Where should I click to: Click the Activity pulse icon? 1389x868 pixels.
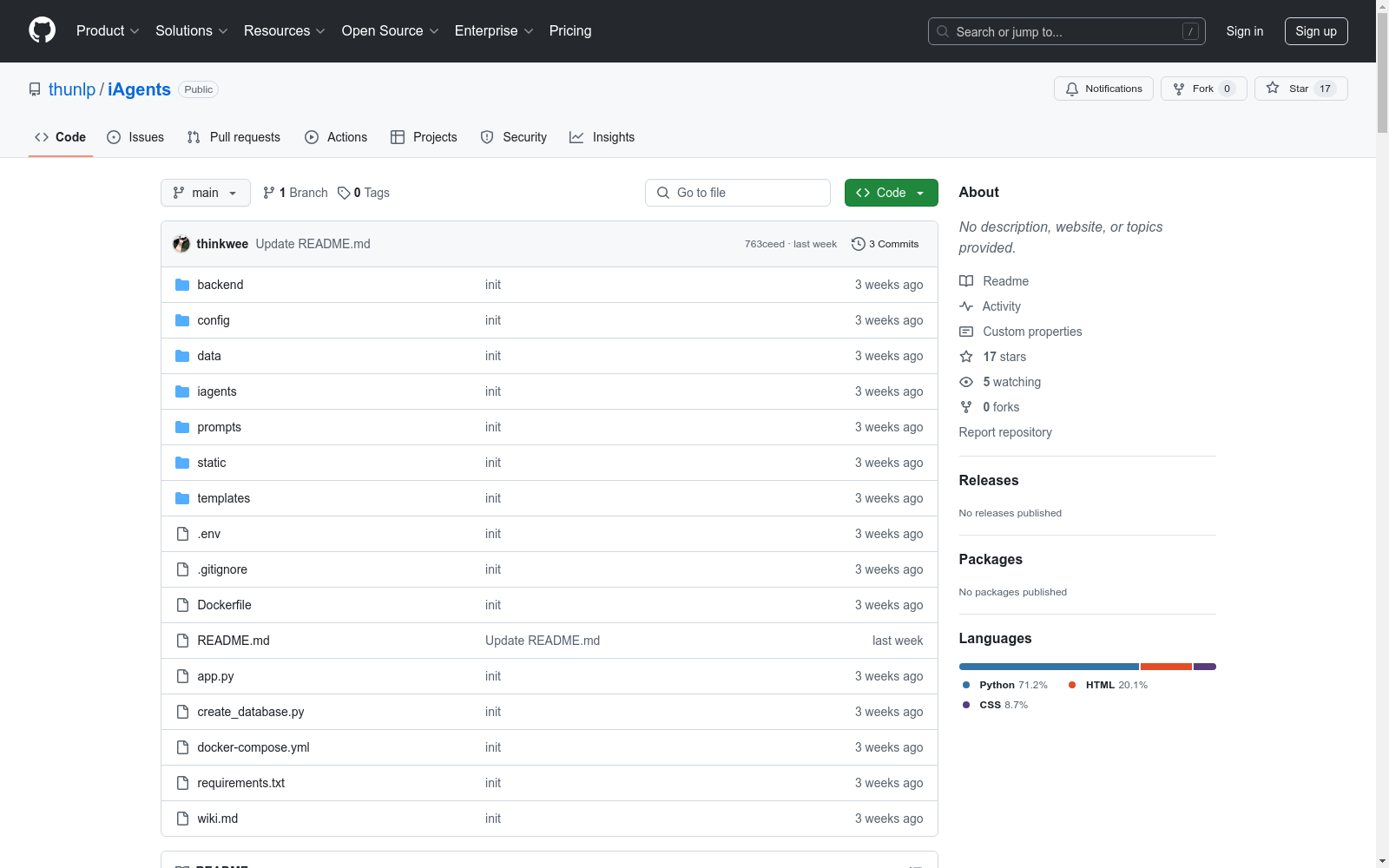pos(966,306)
